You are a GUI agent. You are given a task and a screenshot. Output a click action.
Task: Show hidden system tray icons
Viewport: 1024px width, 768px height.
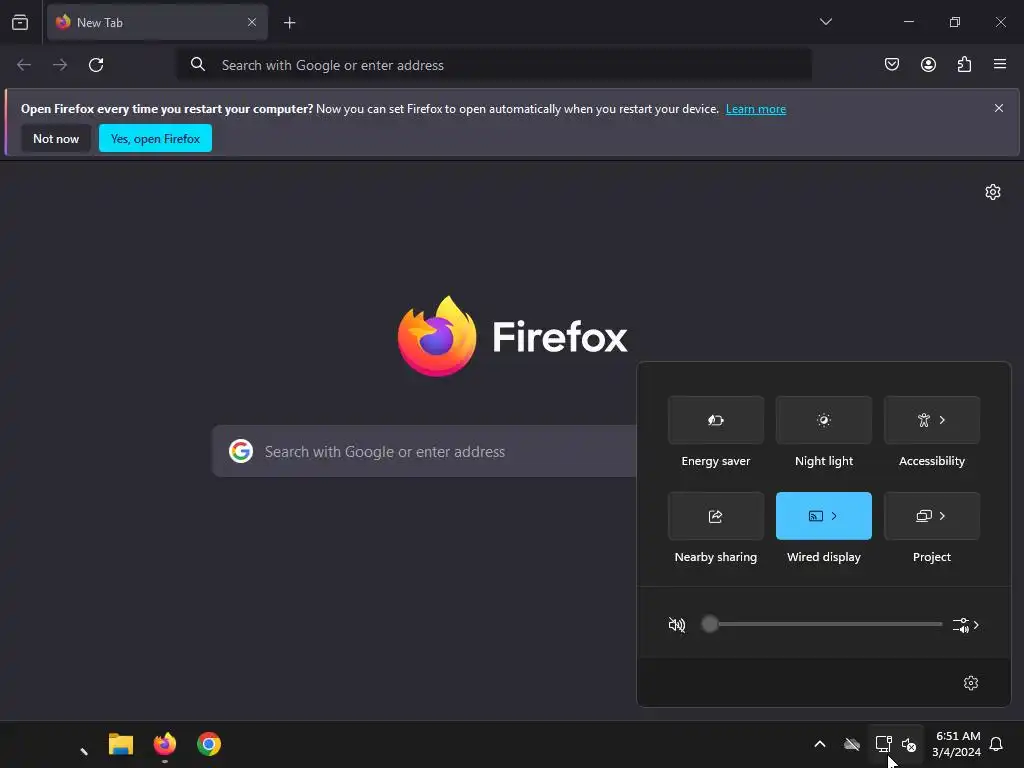[x=820, y=744]
